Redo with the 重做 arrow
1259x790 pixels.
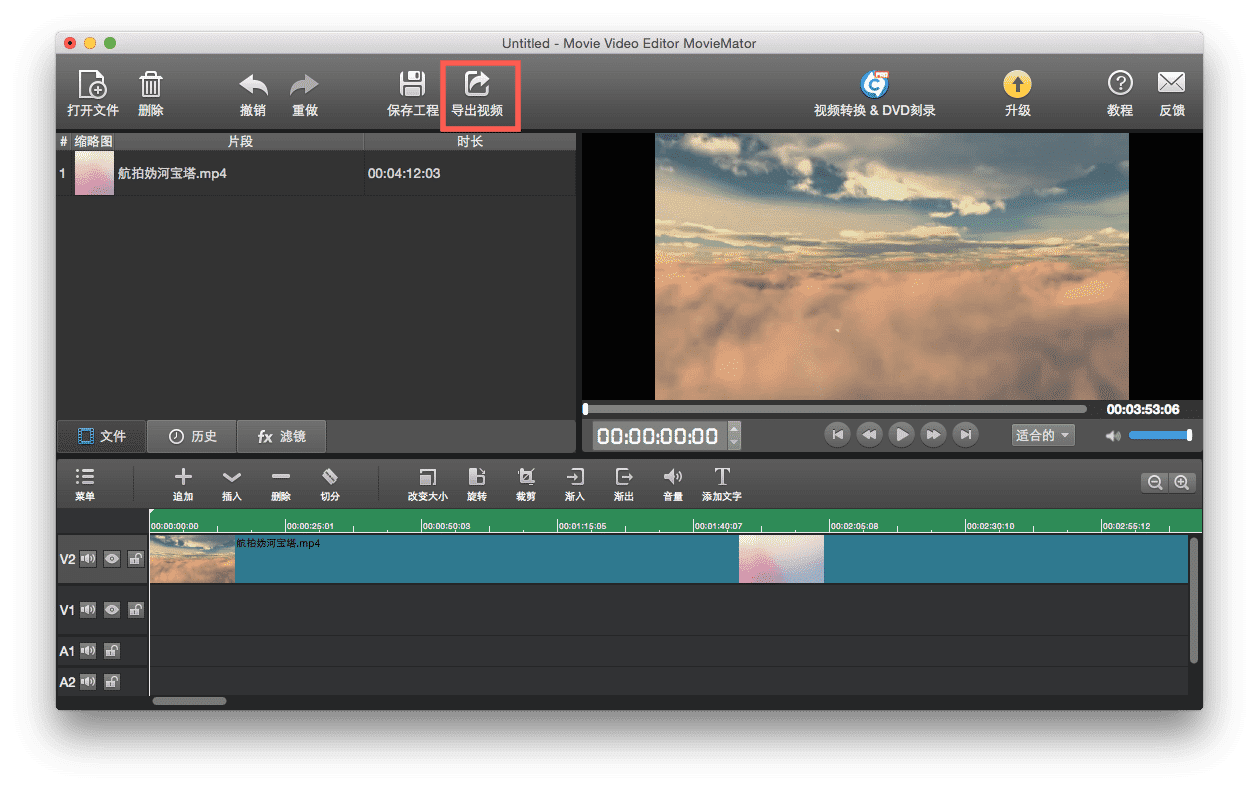(305, 94)
